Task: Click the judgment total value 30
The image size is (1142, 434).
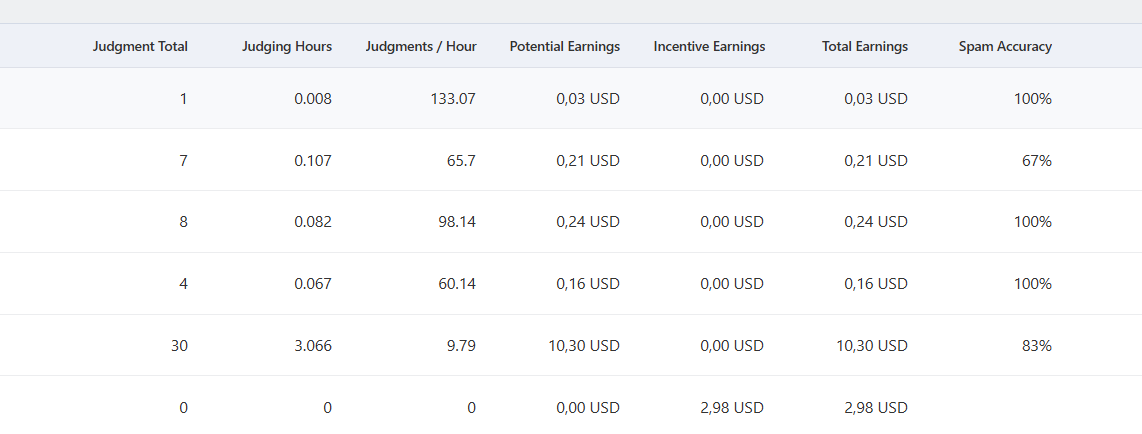Action: [180, 346]
